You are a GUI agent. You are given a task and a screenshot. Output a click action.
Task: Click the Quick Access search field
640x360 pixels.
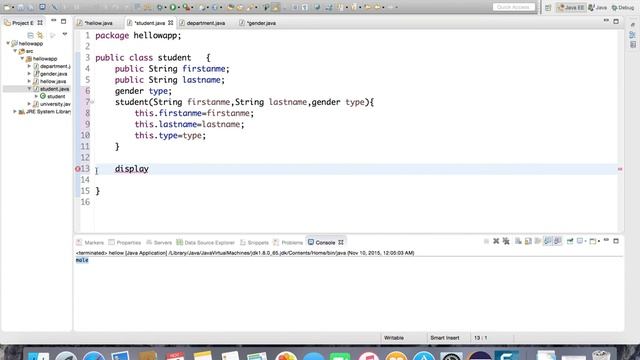tap(513, 7)
